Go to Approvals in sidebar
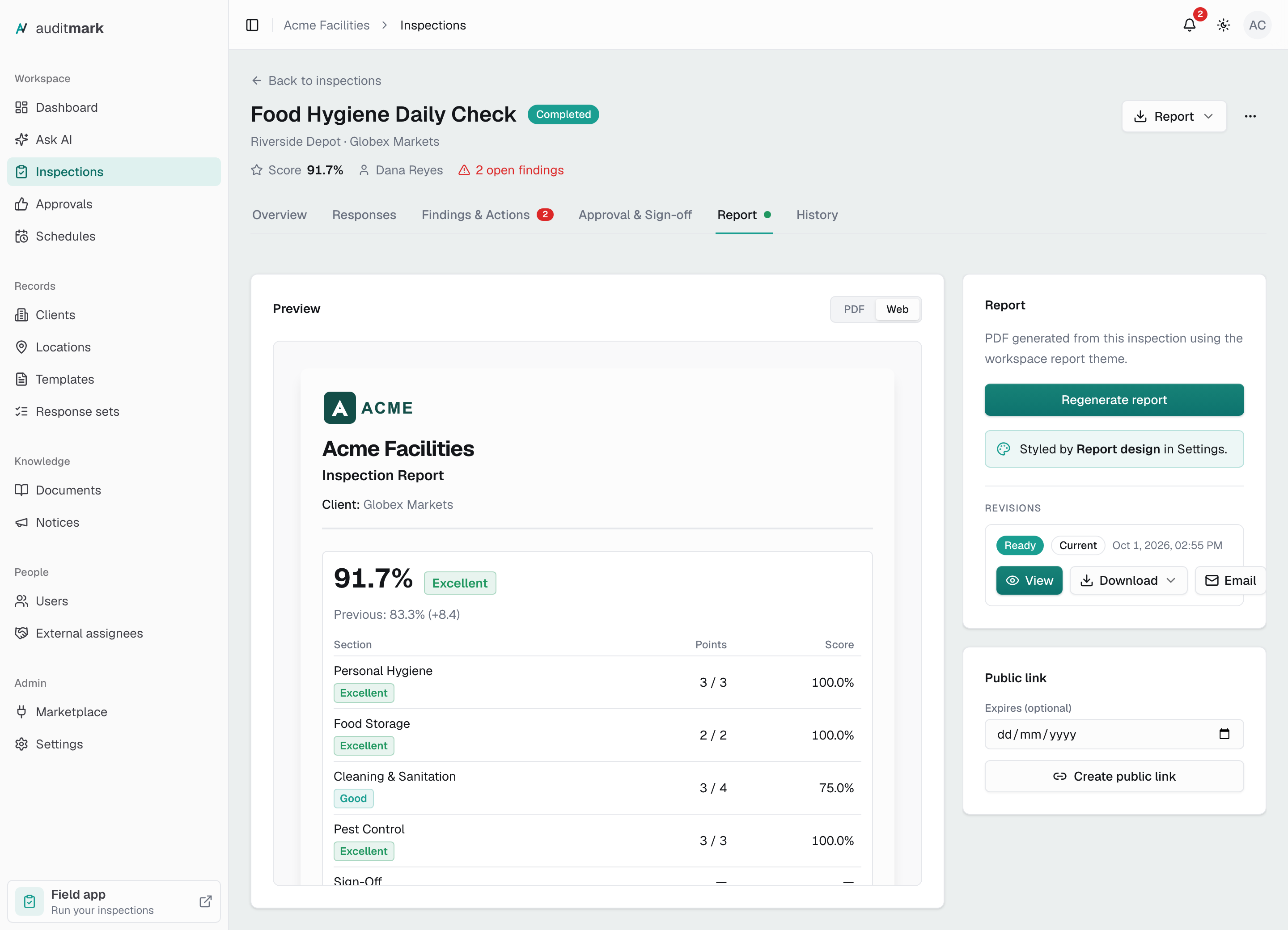Screen dimensions: 1288x930 click(x=114, y=204)
